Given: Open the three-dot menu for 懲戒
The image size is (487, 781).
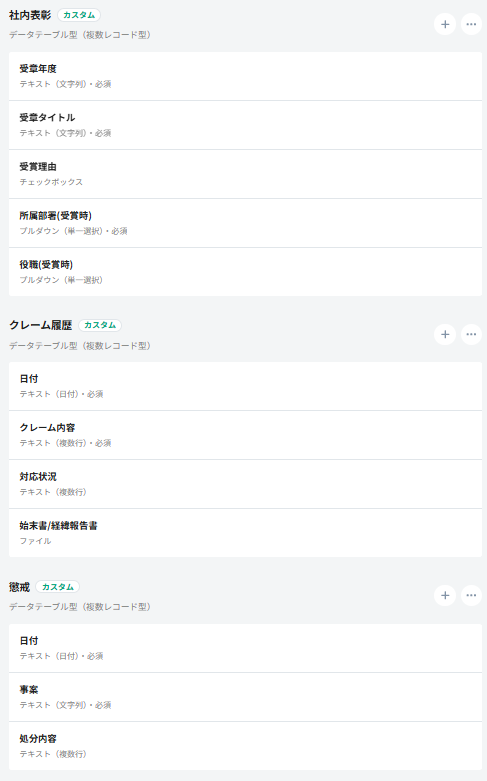Looking at the screenshot, I should pyautogui.click(x=471, y=595).
